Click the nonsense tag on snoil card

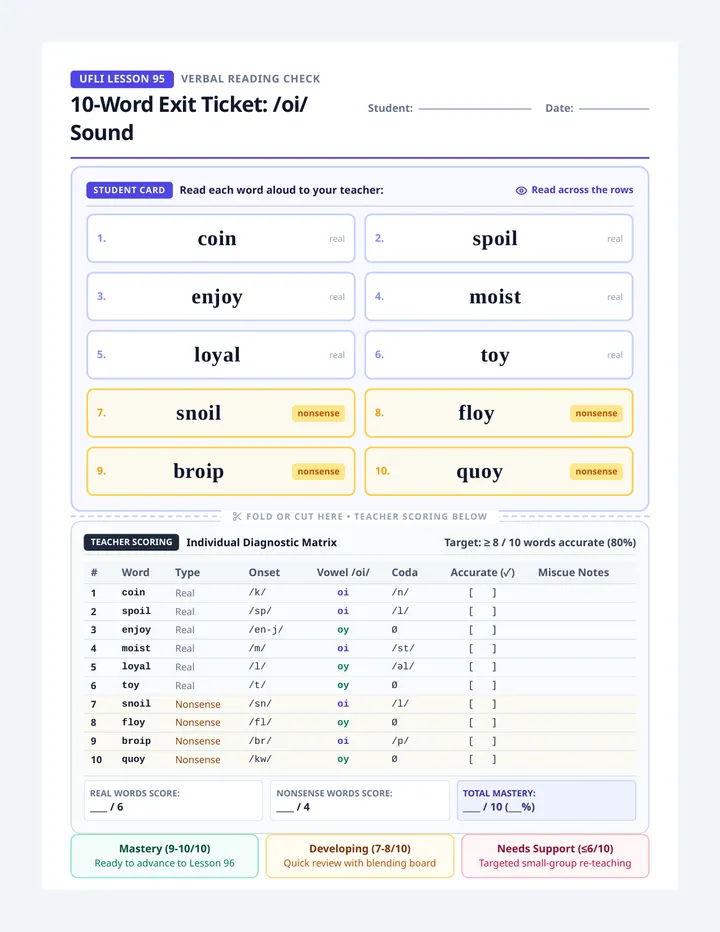point(318,413)
